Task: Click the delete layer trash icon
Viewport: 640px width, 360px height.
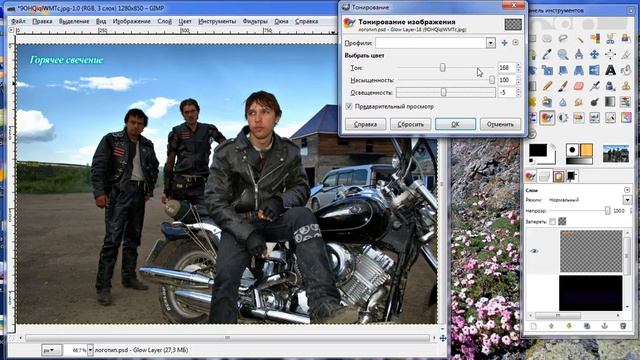Action: (x=623, y=326)
